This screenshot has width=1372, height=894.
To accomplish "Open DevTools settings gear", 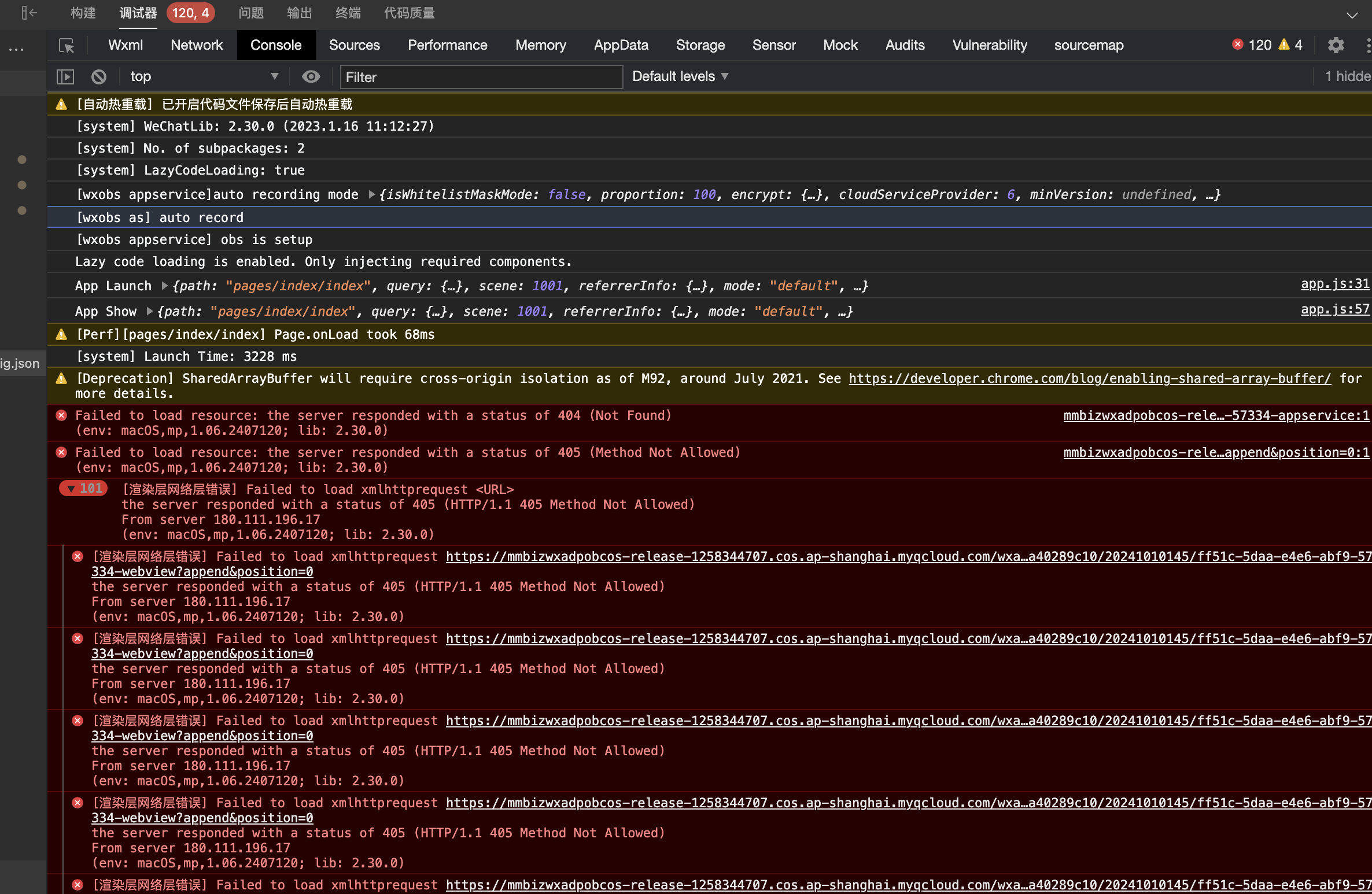I will (1336, 45).
